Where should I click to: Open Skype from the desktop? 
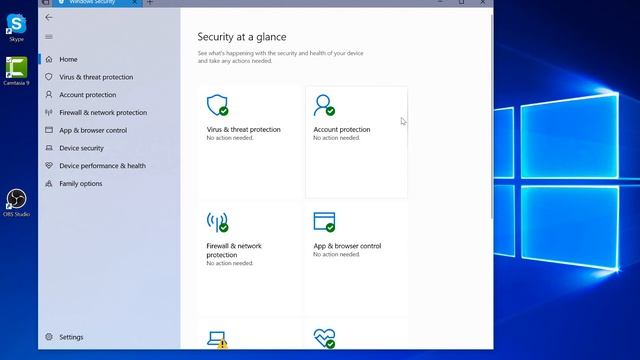pos(16,27)
